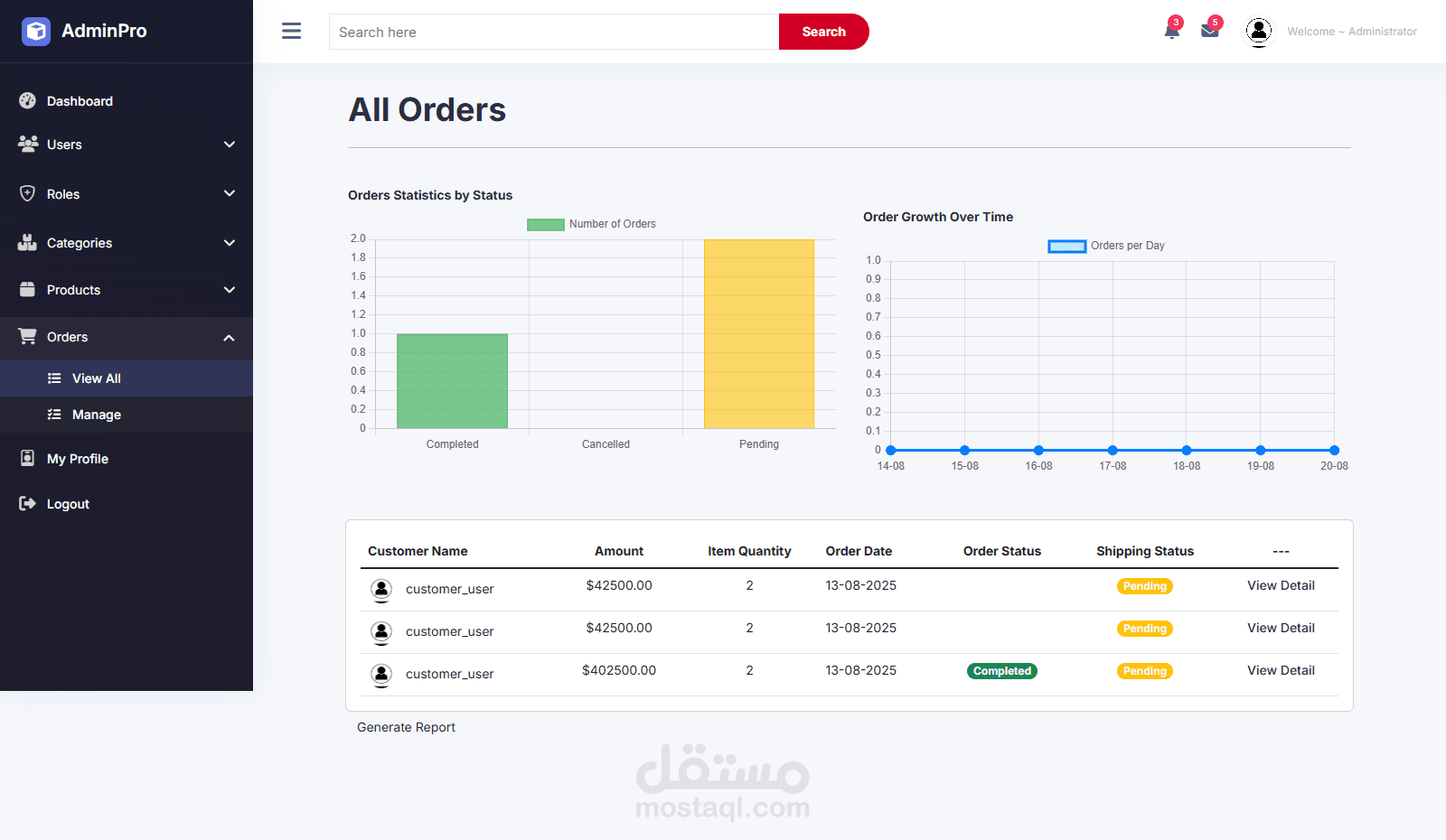1446x840 pixels.
Task: Open the notifications bell icon
Action: (1172, 32)
